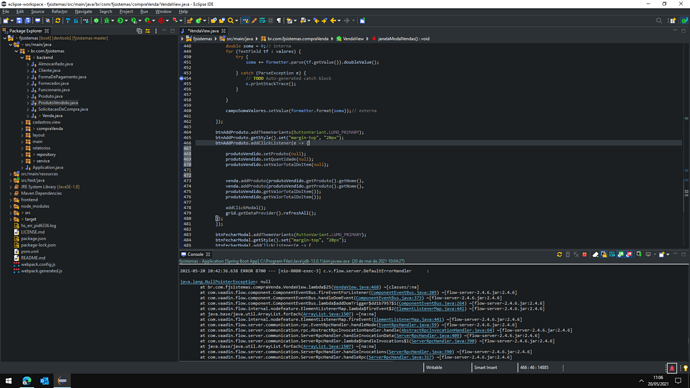Screen dimensions: 690x388
Task: Click the Open Perspective icon
Action: 672,21
